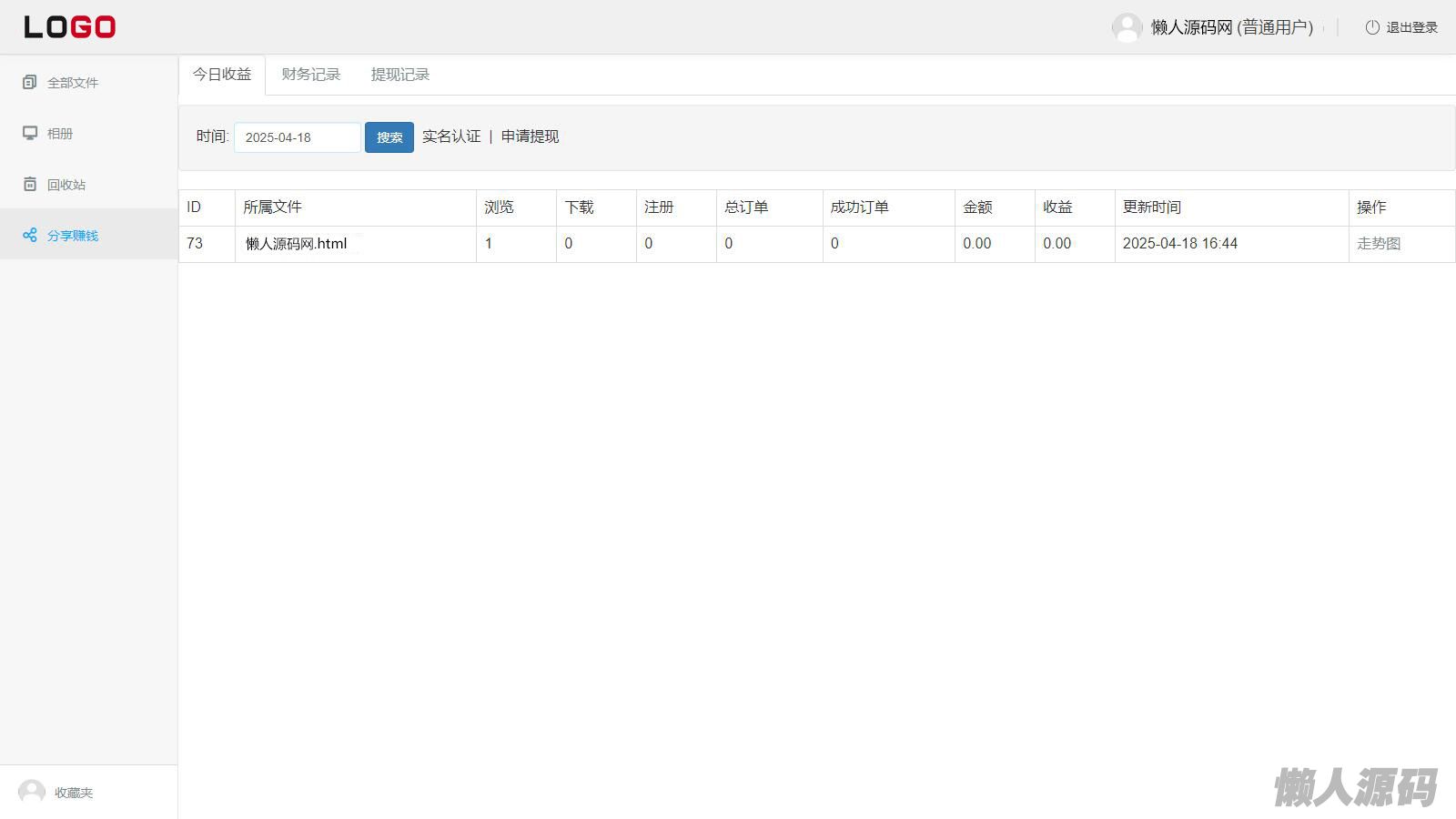Click the Recycle Bin (回收站) trash icon
The height and width of the screenshot is (819, 1456).
tap(30, 185)
